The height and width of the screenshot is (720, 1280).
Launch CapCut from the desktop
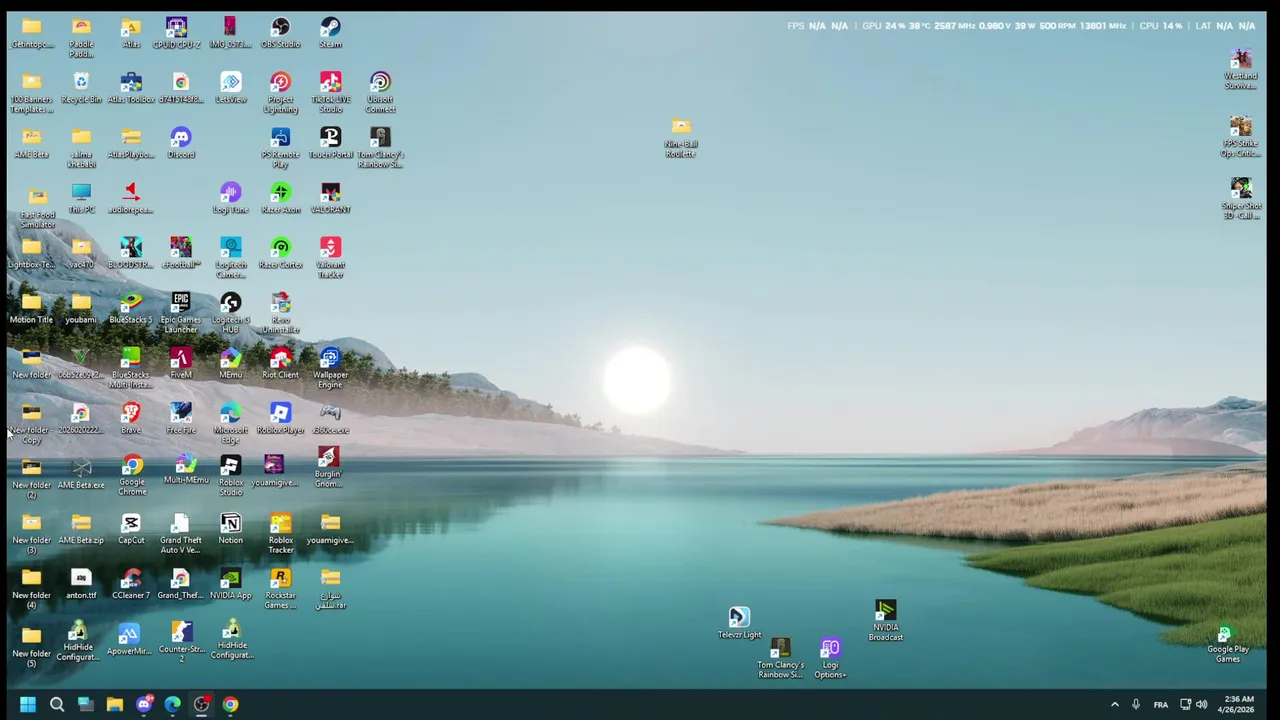(131, 528)
